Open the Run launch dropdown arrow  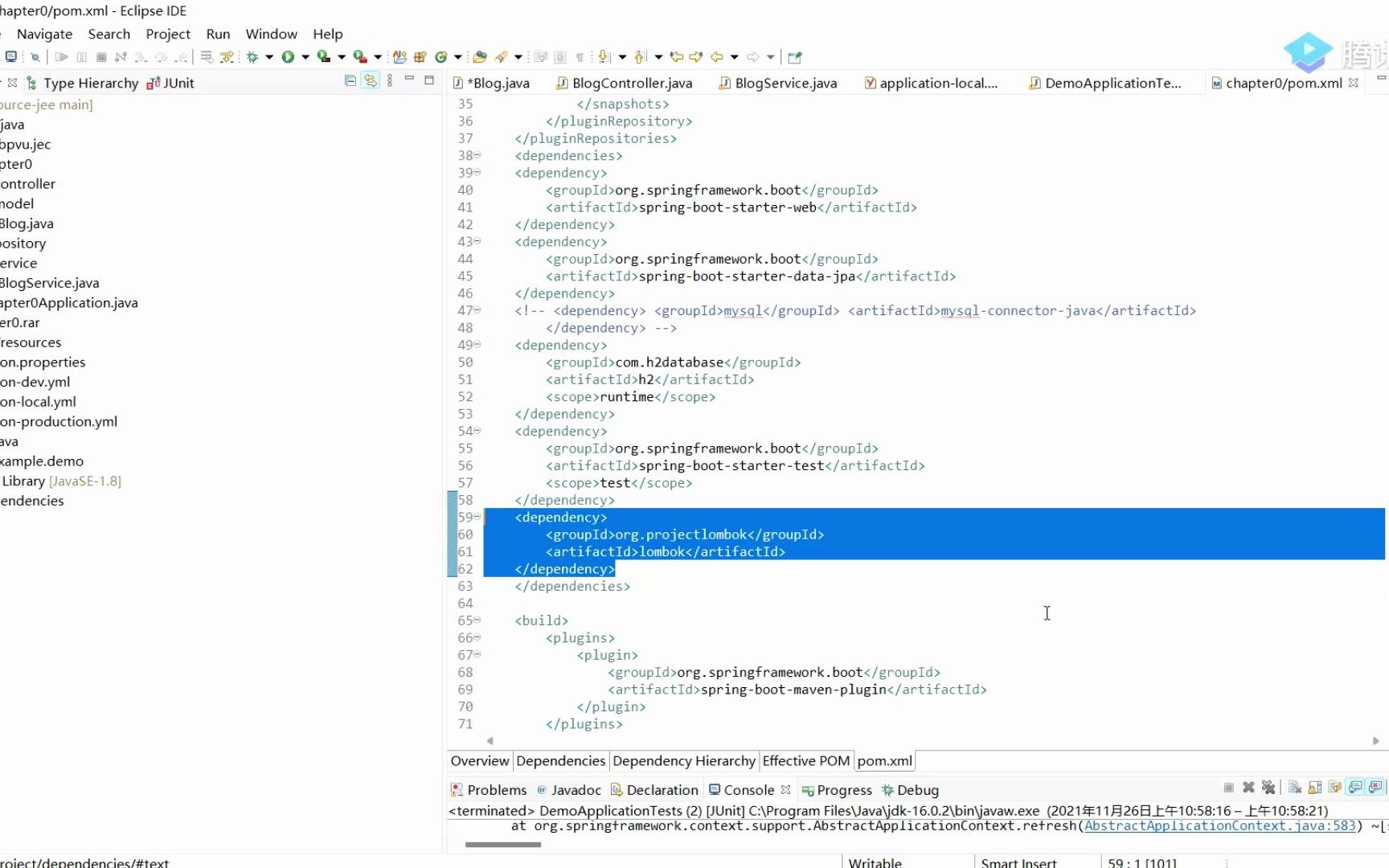click(x=305, y=57)
